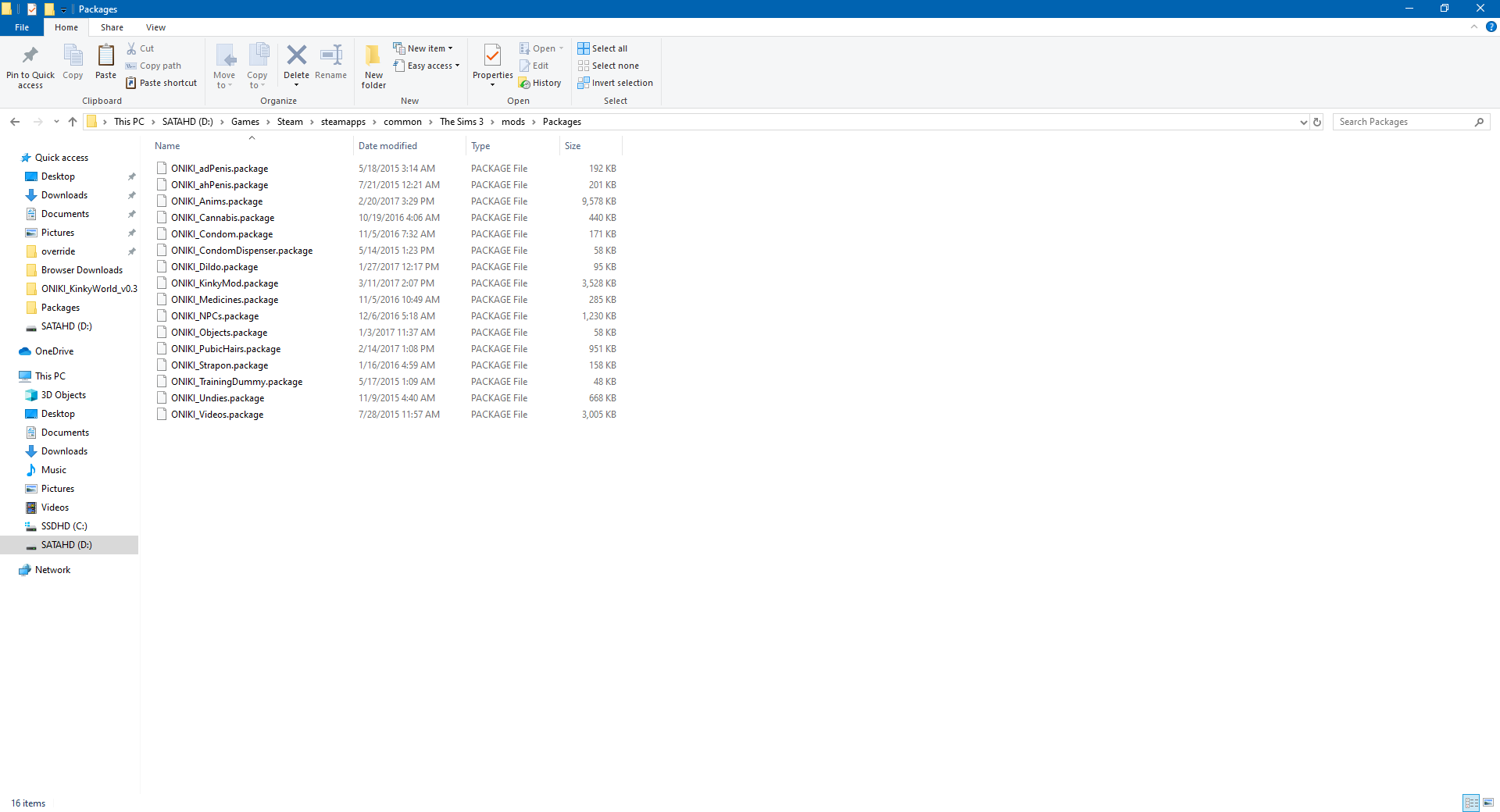The height and width of the screenshot is (812, 1500).
Task: Switch to the View ribbon tab
Action: tap(155, 27)
